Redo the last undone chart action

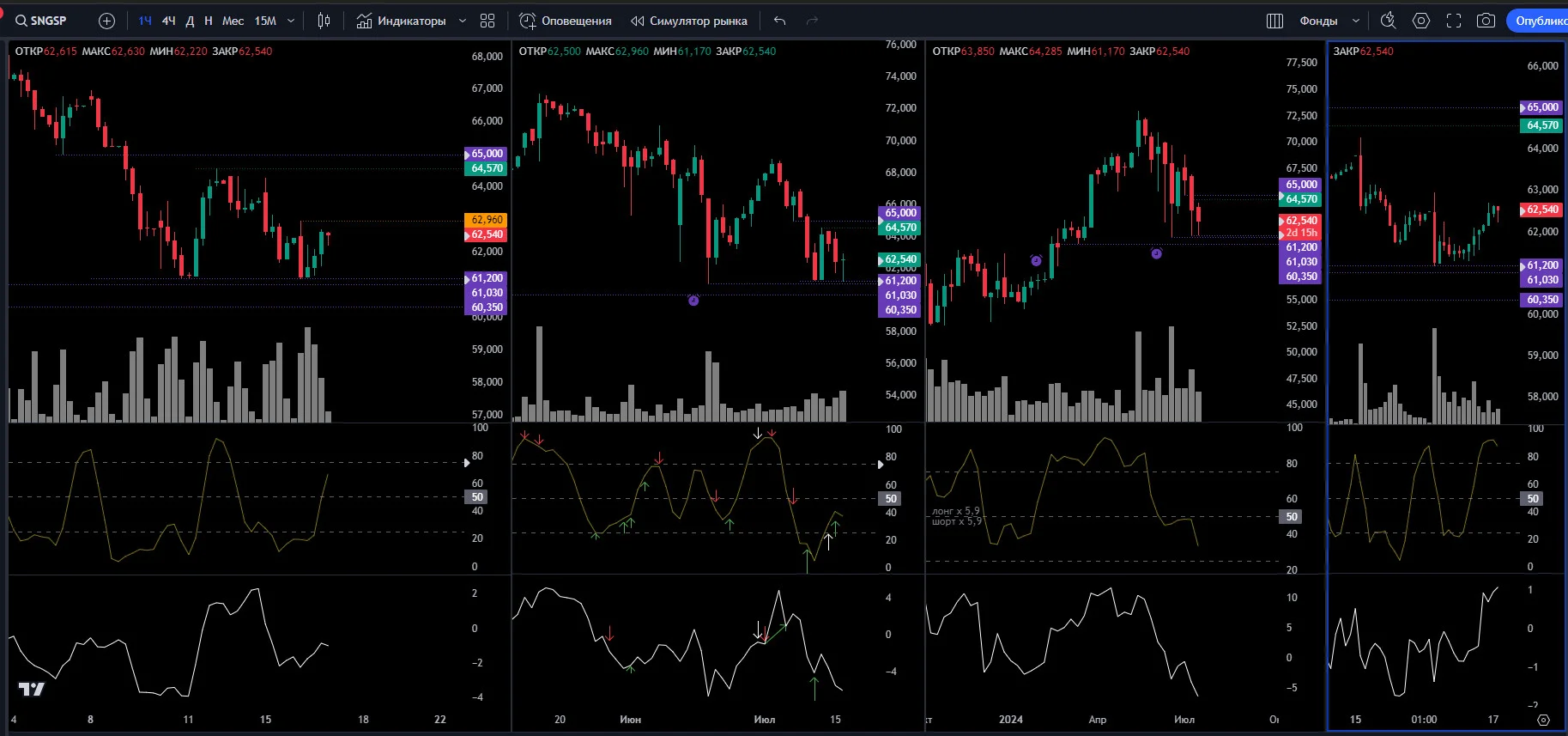pyautogui.click(x=812, y=21)
